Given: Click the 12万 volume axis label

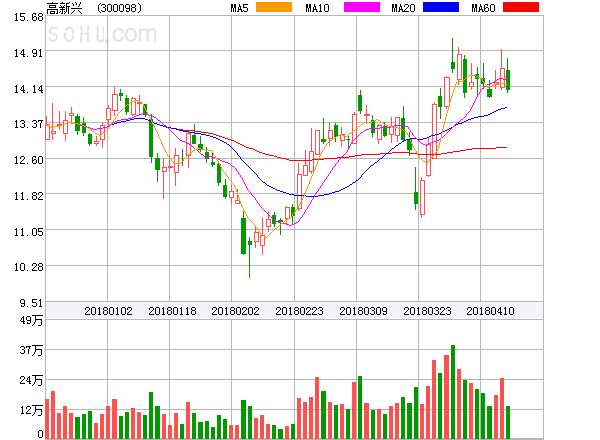Looking at the screenshot, I should (31, 410).
